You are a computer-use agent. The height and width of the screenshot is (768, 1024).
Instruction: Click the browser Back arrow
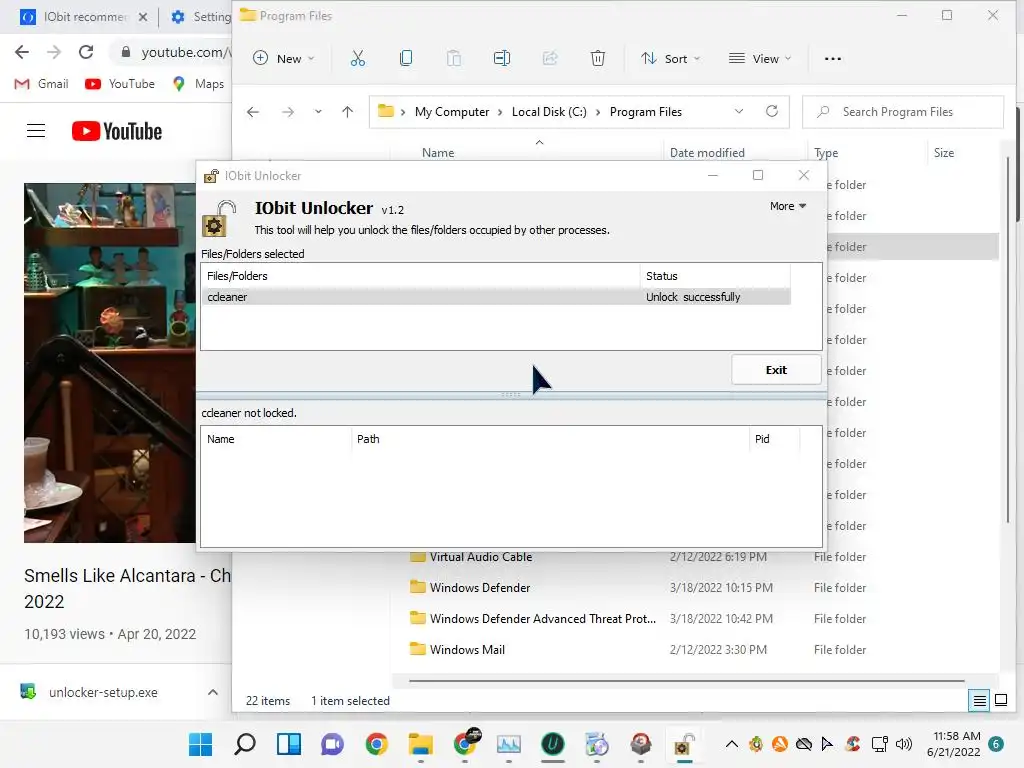[x=22, y=52]
